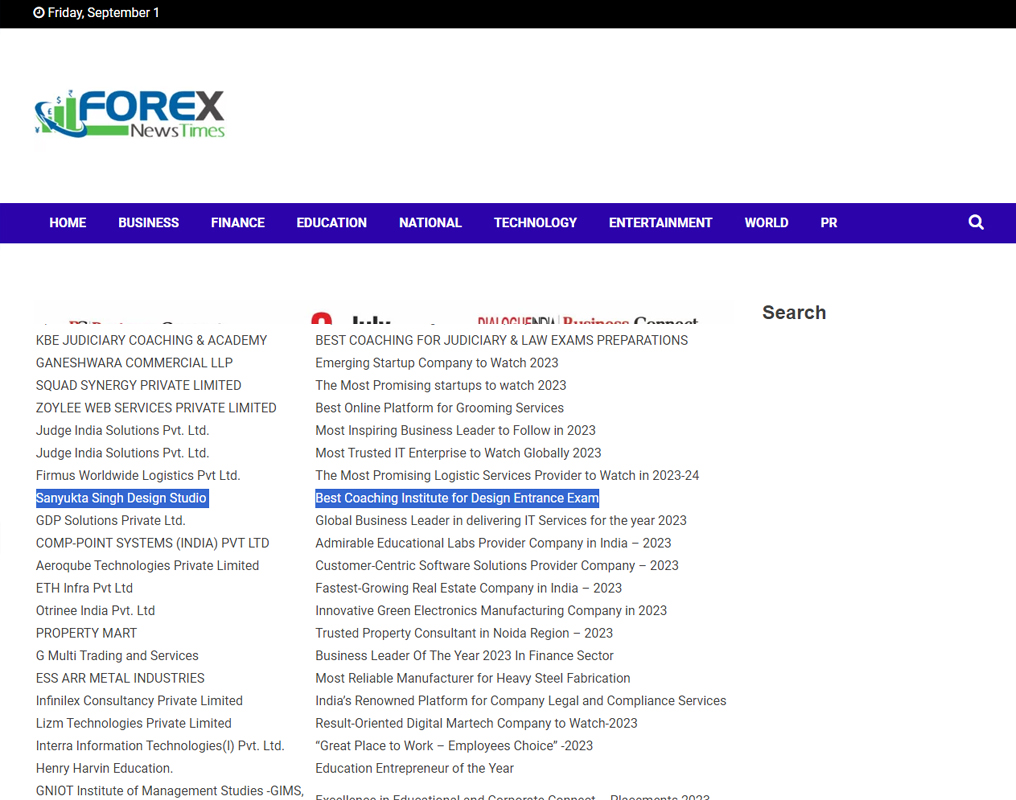The width and height of the screenshot is (1016, 800).
Task: Click GNIOT Institute of Management Studies text
Action: pyautogui.click(x=170, y=791)
